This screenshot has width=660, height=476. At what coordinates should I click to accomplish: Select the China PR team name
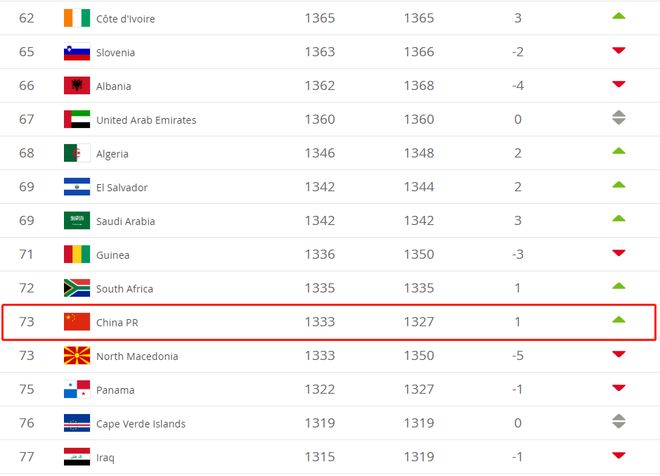point(117,323)
